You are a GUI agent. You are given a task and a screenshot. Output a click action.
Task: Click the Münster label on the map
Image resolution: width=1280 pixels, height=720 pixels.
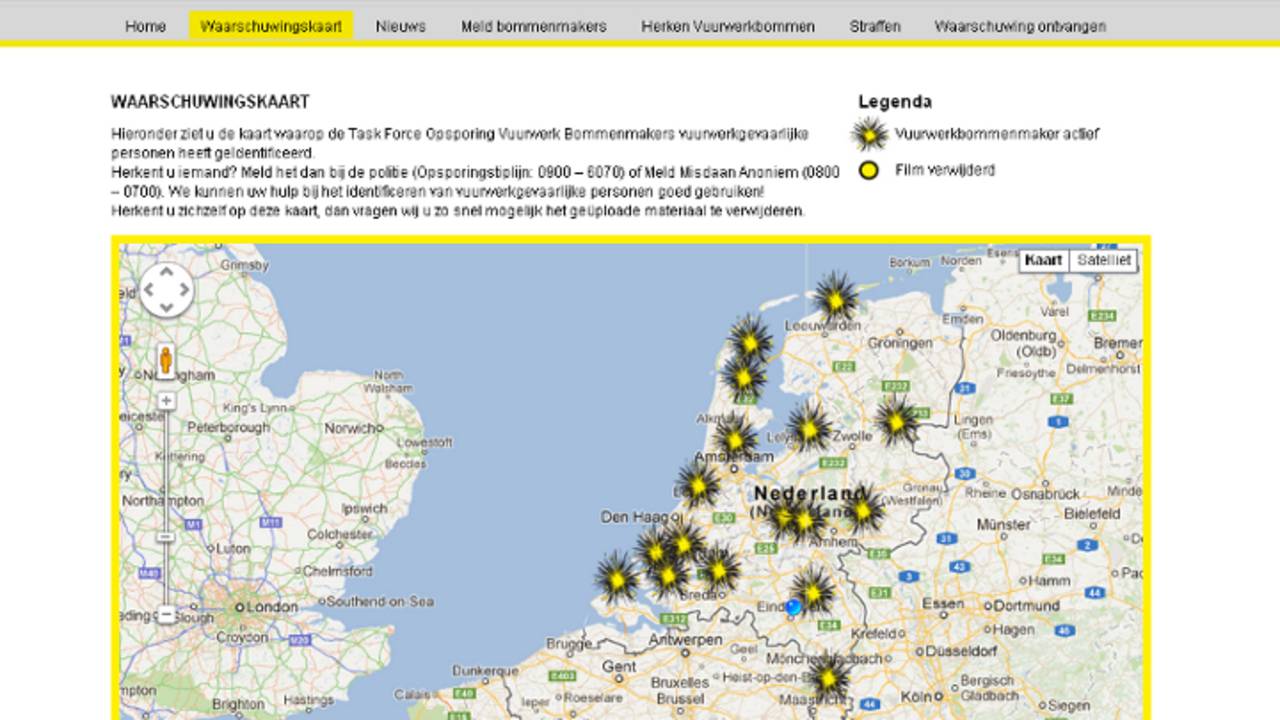point(1003,523)
